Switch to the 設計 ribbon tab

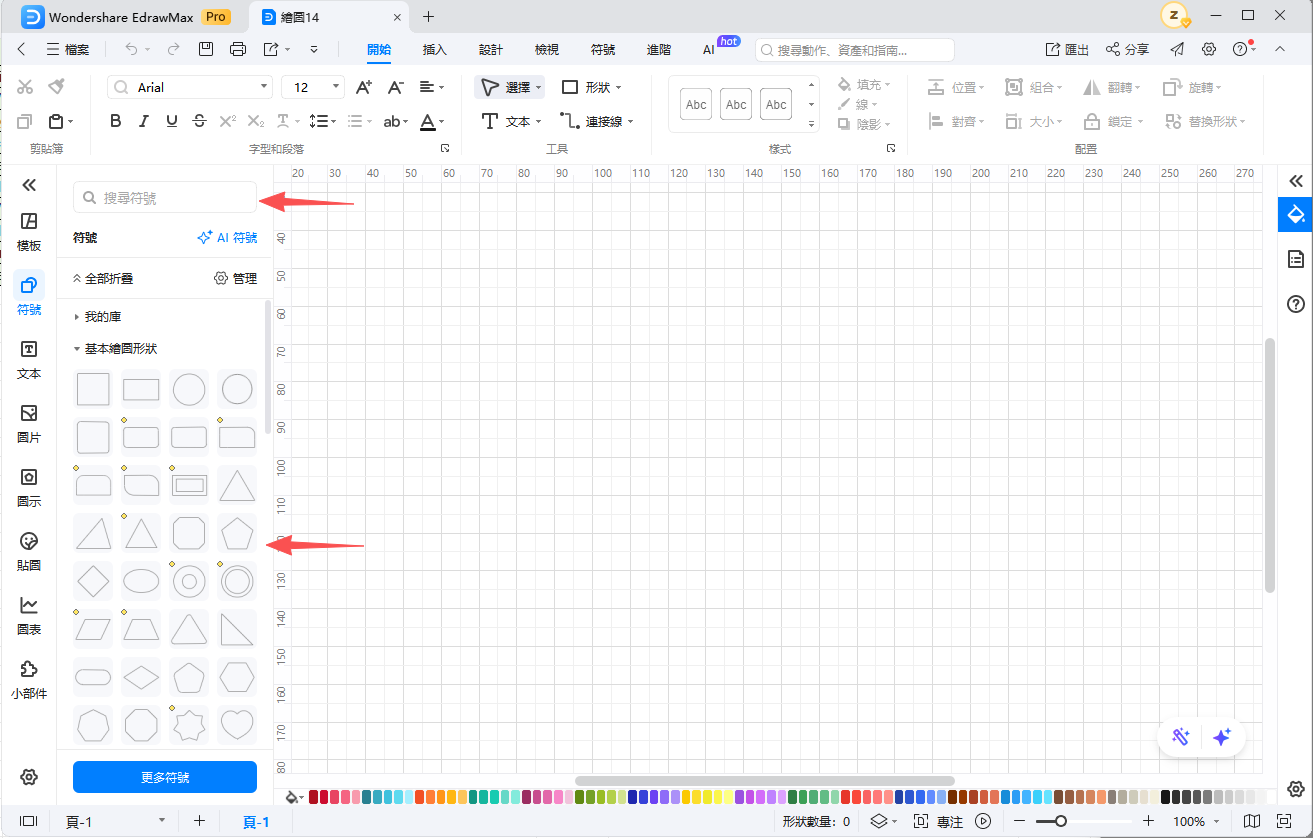click(491, 49)
